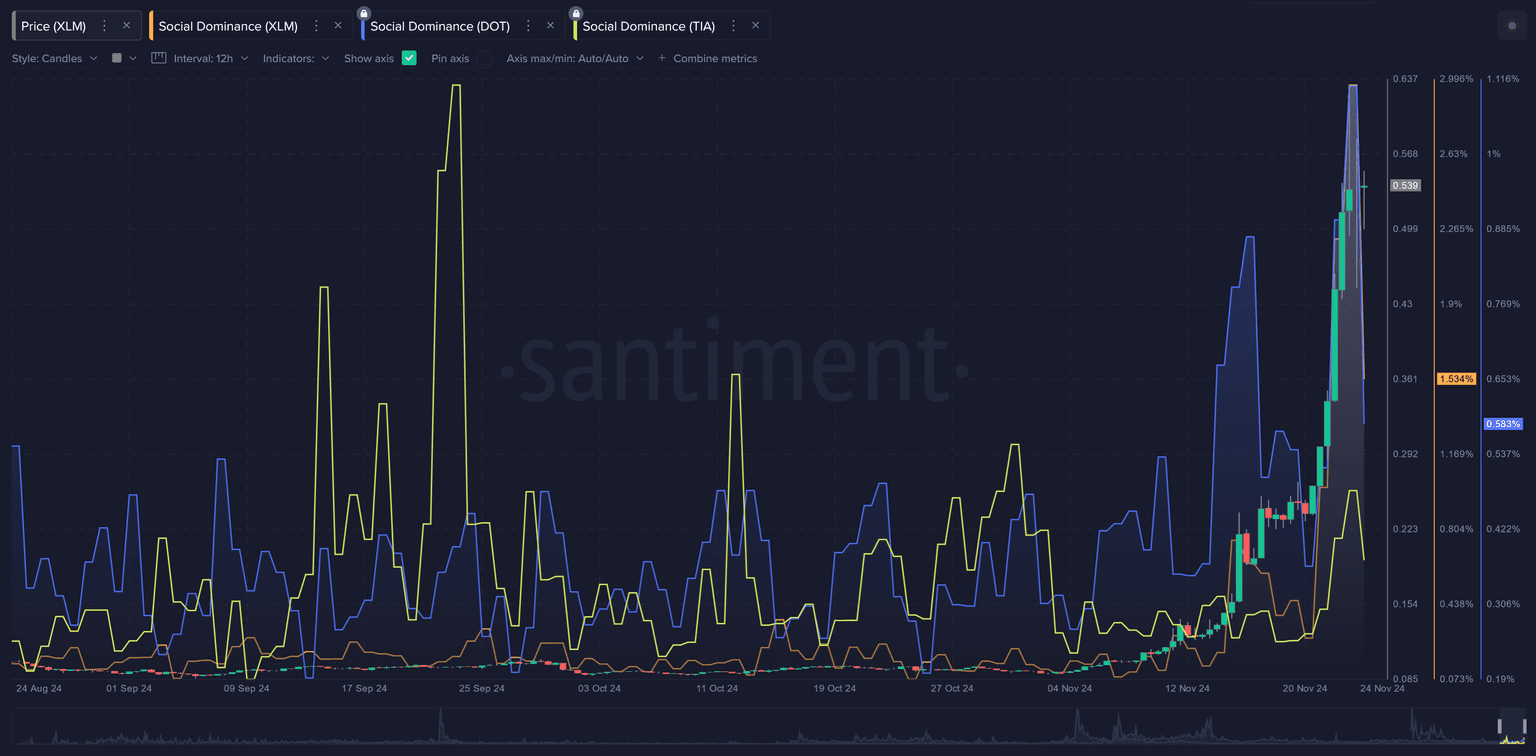
Task: Remove Social Dominance (XLM) from chart
Action: coord(338,26)
